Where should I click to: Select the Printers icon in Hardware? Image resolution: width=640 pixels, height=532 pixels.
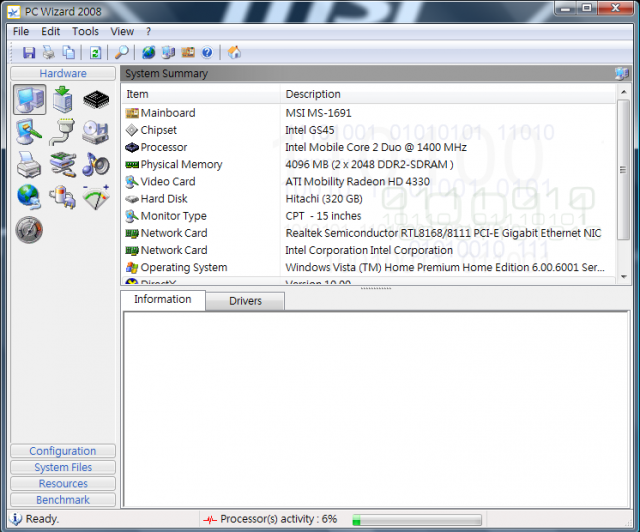29,165
